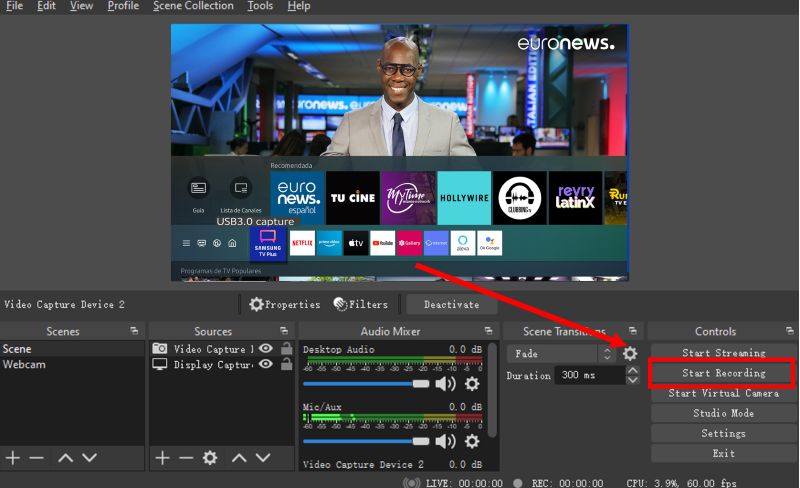
Task: Select the Webcam scene
Action: (x=72, y=364)
